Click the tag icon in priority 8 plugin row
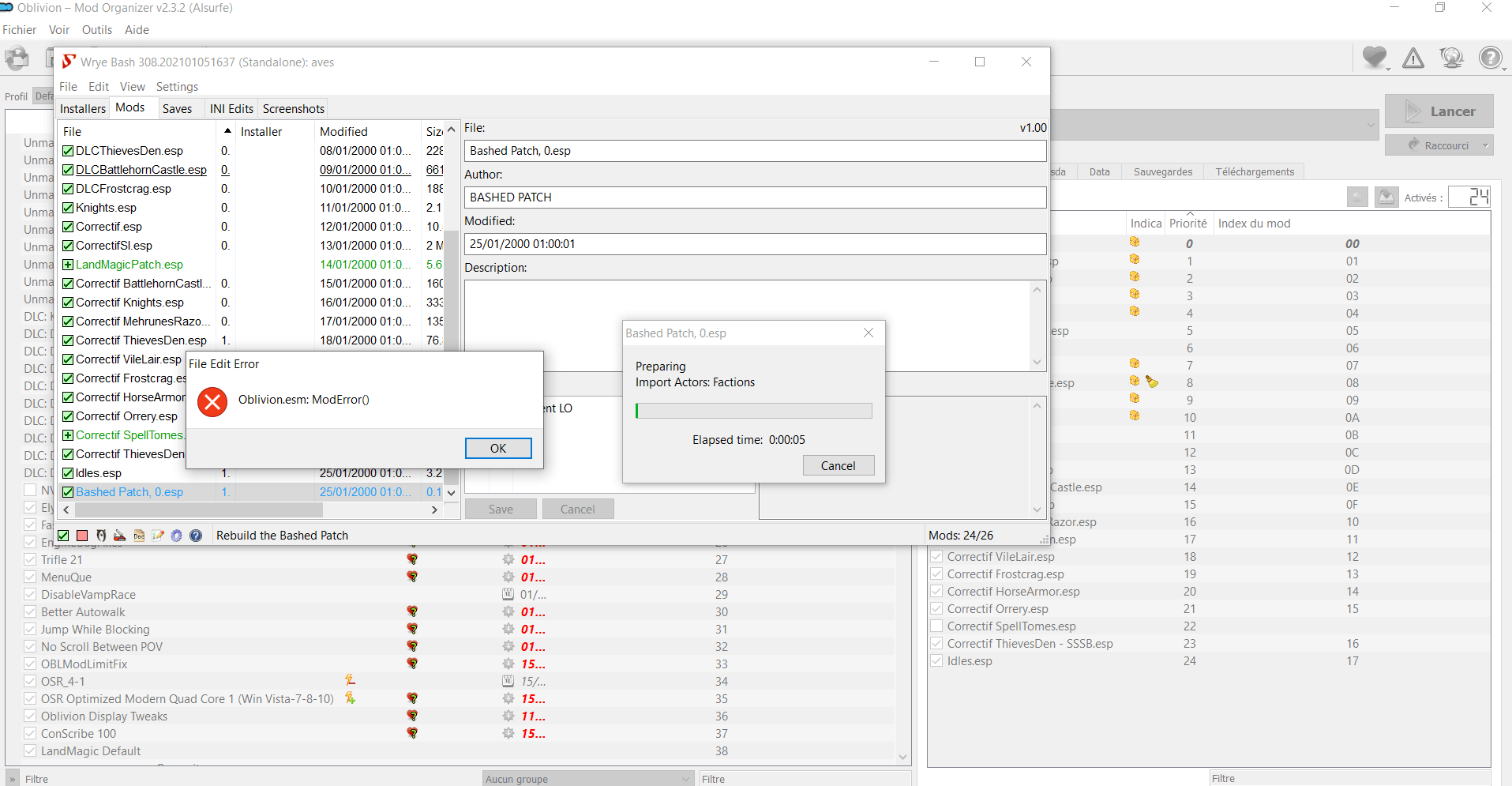The height and width of the screenshot is (786, 1512). coord(1153,382)
